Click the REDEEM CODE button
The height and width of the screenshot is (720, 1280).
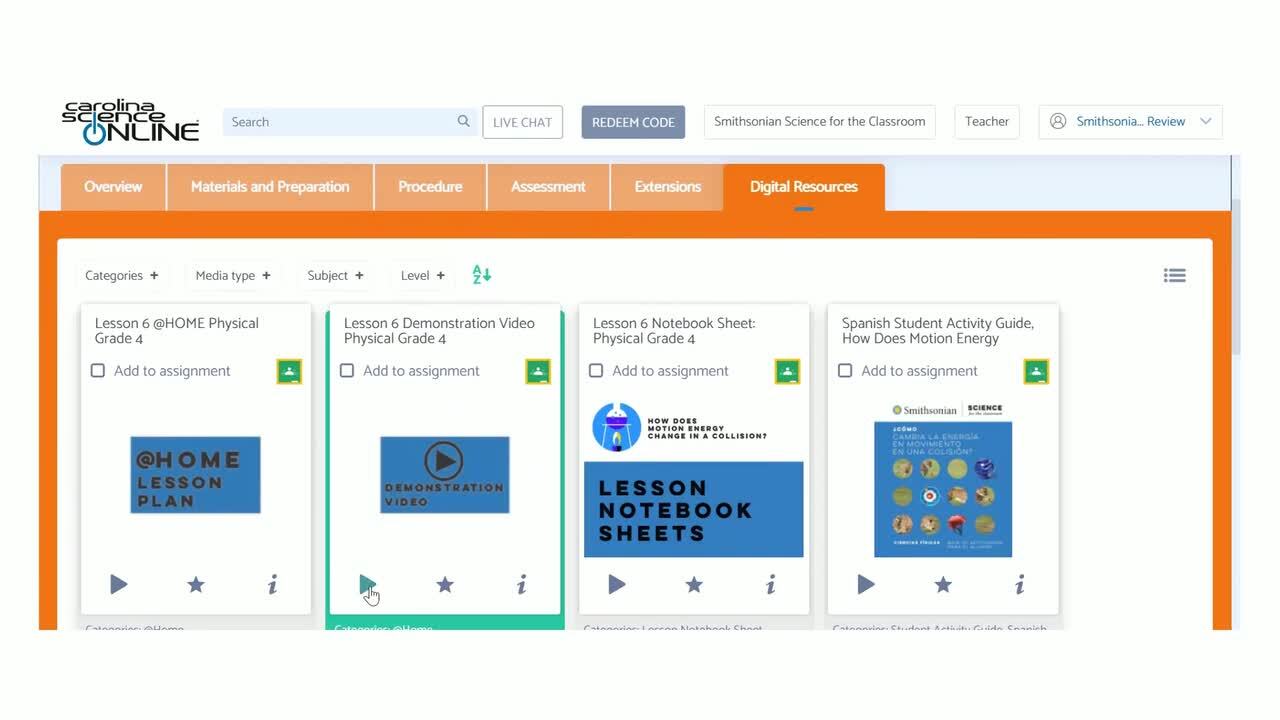point(633,122)
